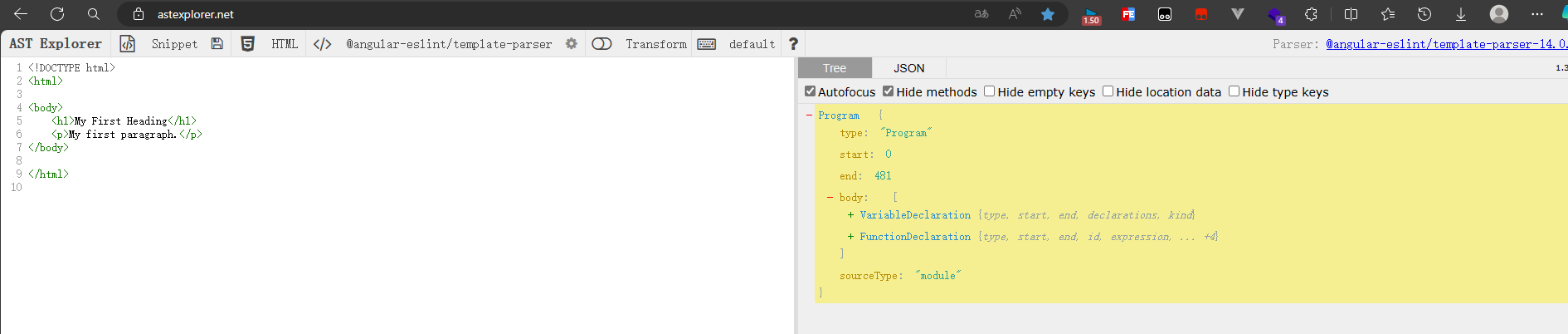Open the browser settings ellipsis menu

1537,14
